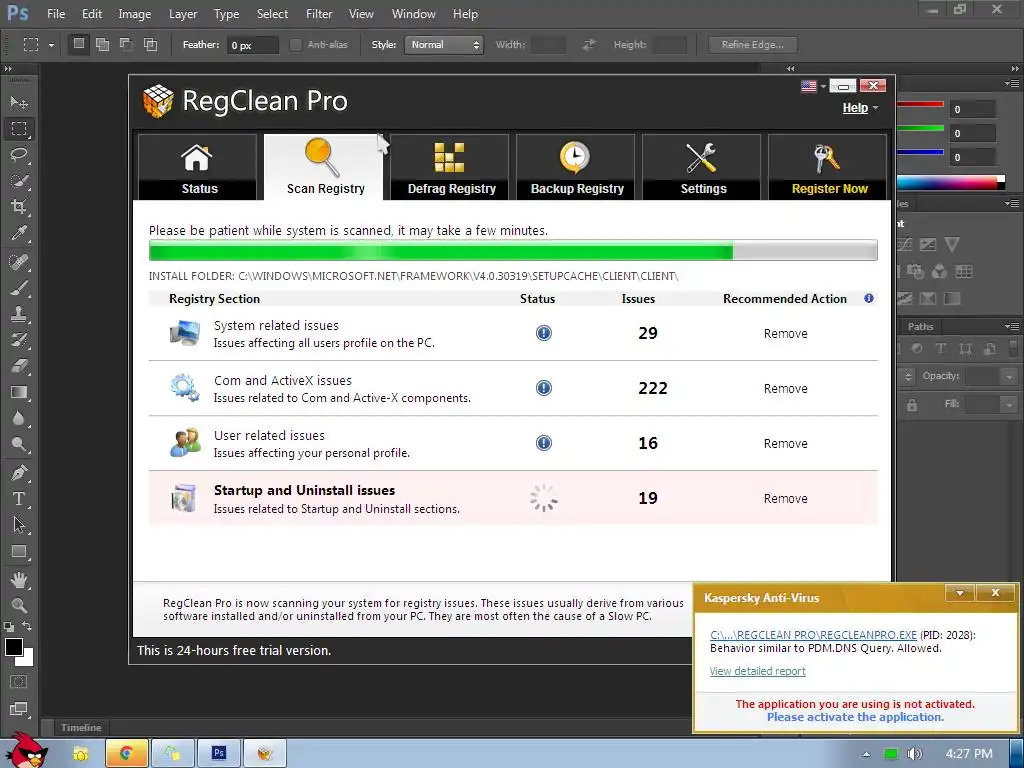Choose New selection mode button
The image size is (1024, 768).
click(x=78, y=44)
